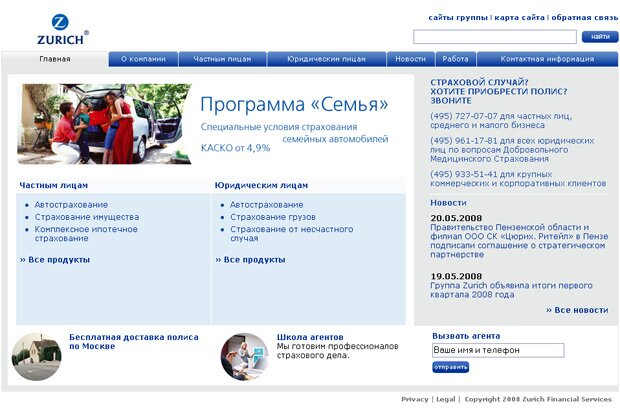Click the Zurich logo
The width and height of the screenshot is (620, 415).
click(x=61, y=30)
